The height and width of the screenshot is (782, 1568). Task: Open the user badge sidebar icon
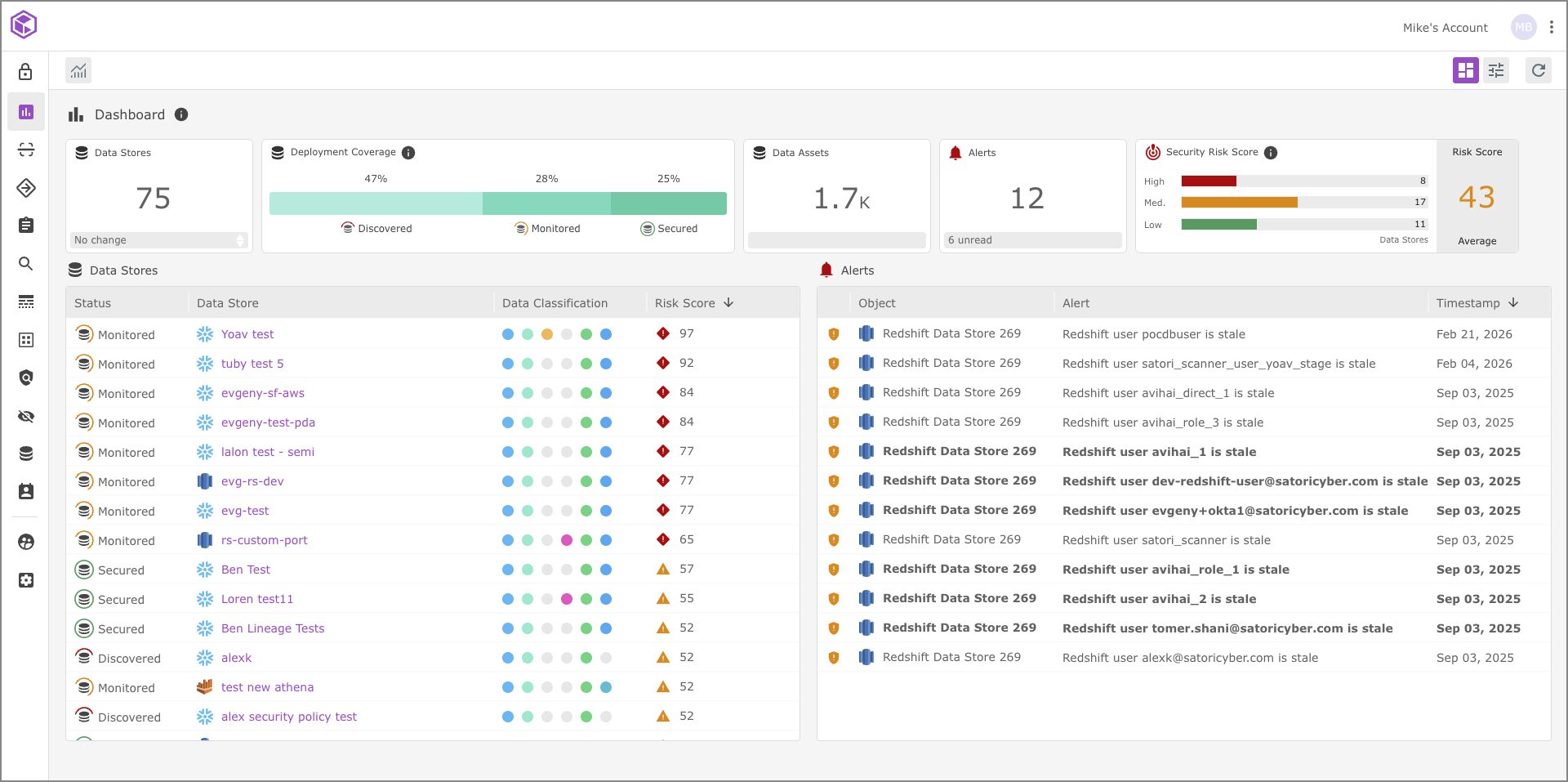click(x=26, y=491)
